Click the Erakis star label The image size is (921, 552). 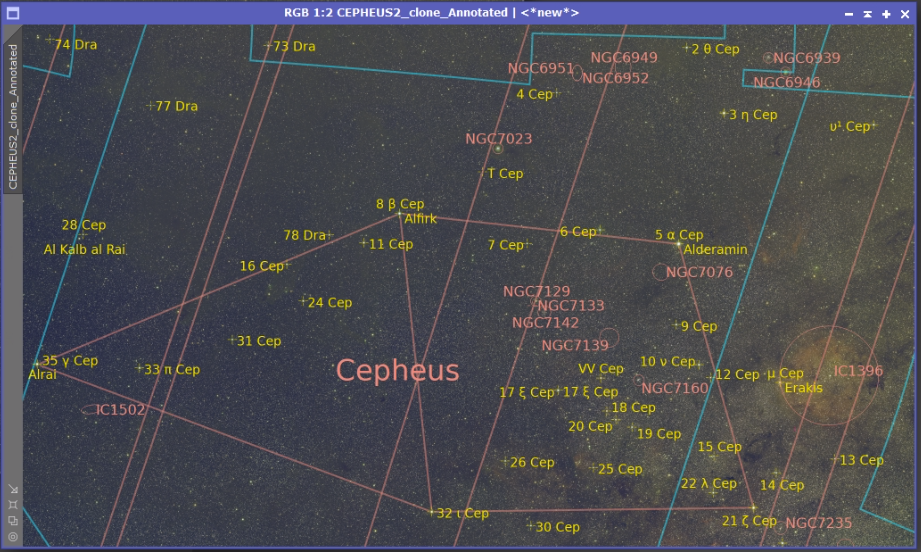click(x=804, y=388)
